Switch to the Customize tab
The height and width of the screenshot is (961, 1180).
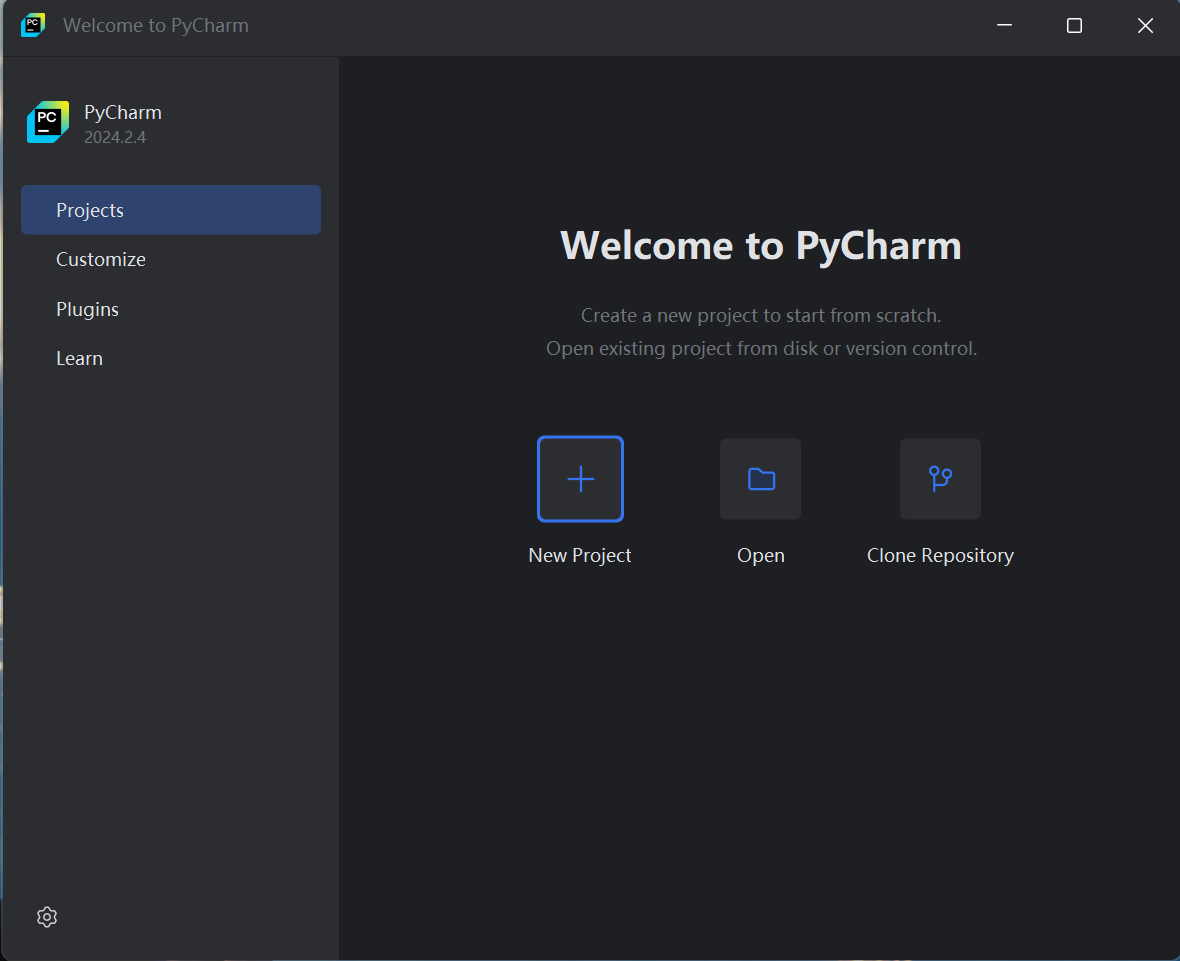tap(171, 259)
